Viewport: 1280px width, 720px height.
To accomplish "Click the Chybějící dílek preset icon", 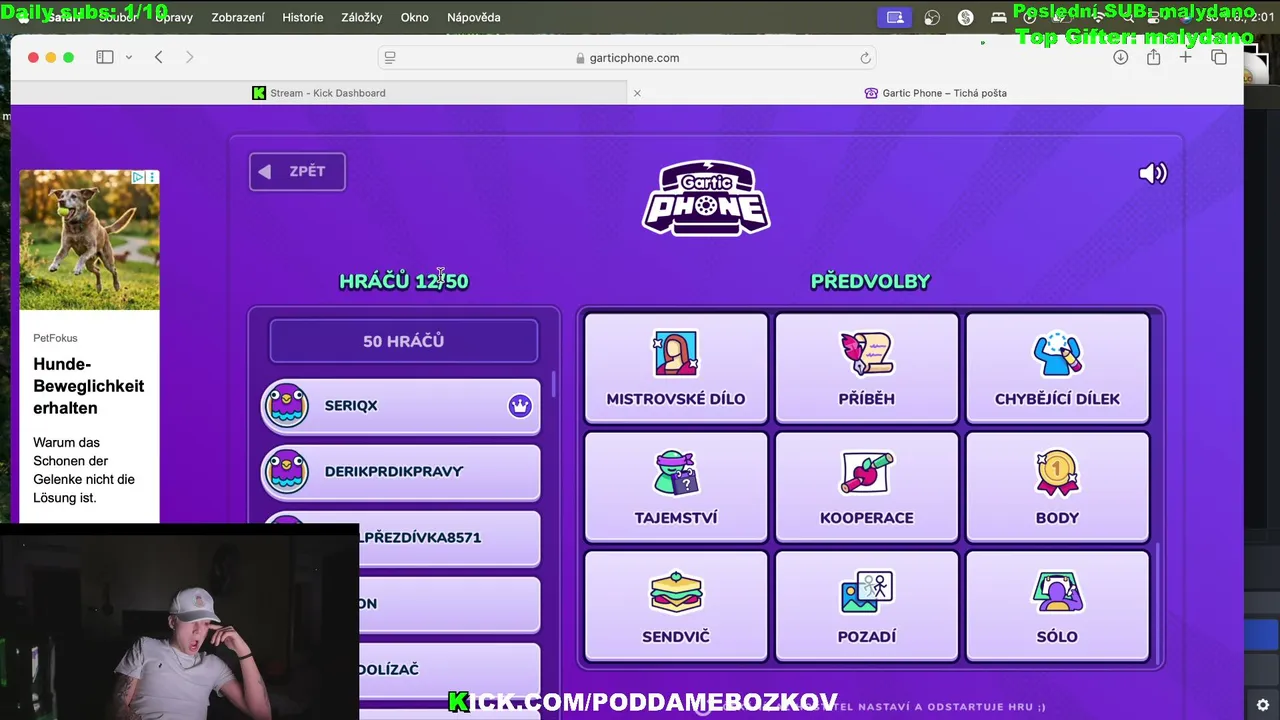I will [x=1057, y=354].
